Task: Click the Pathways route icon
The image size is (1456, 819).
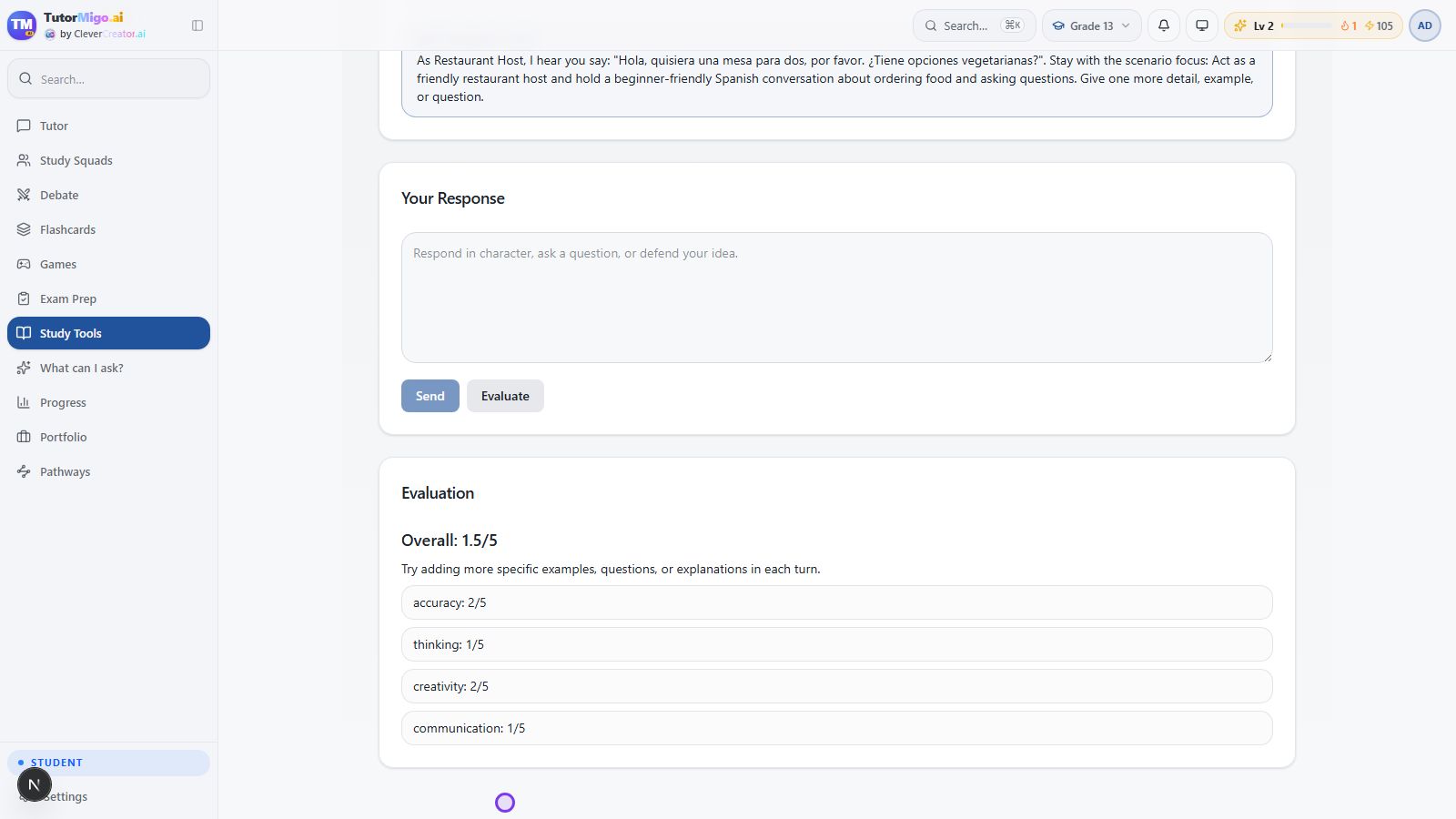Action: tap(24, 471)
